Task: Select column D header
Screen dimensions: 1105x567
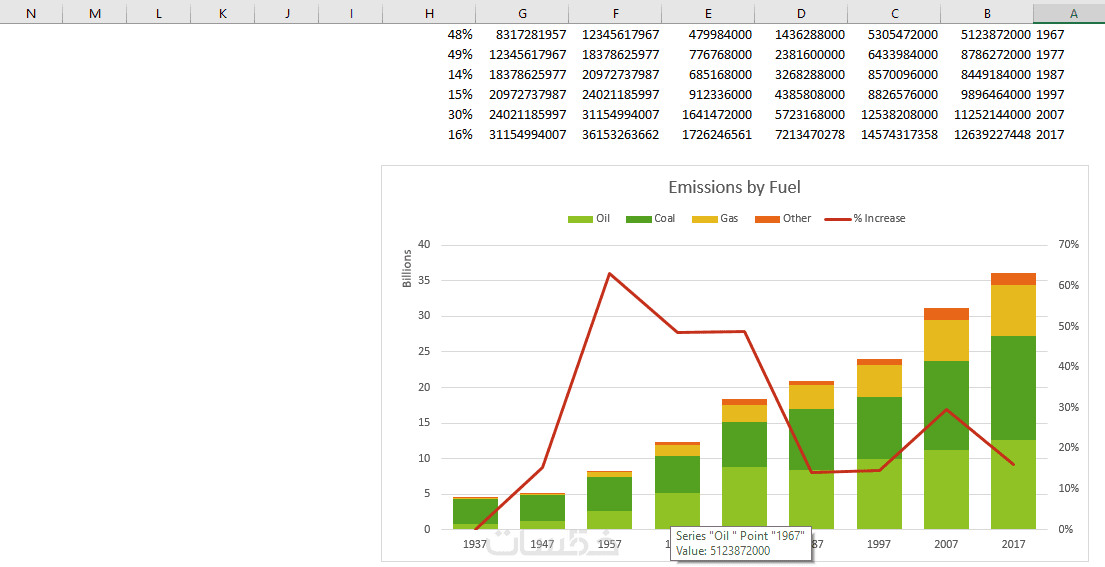Action: click(801, 13)
